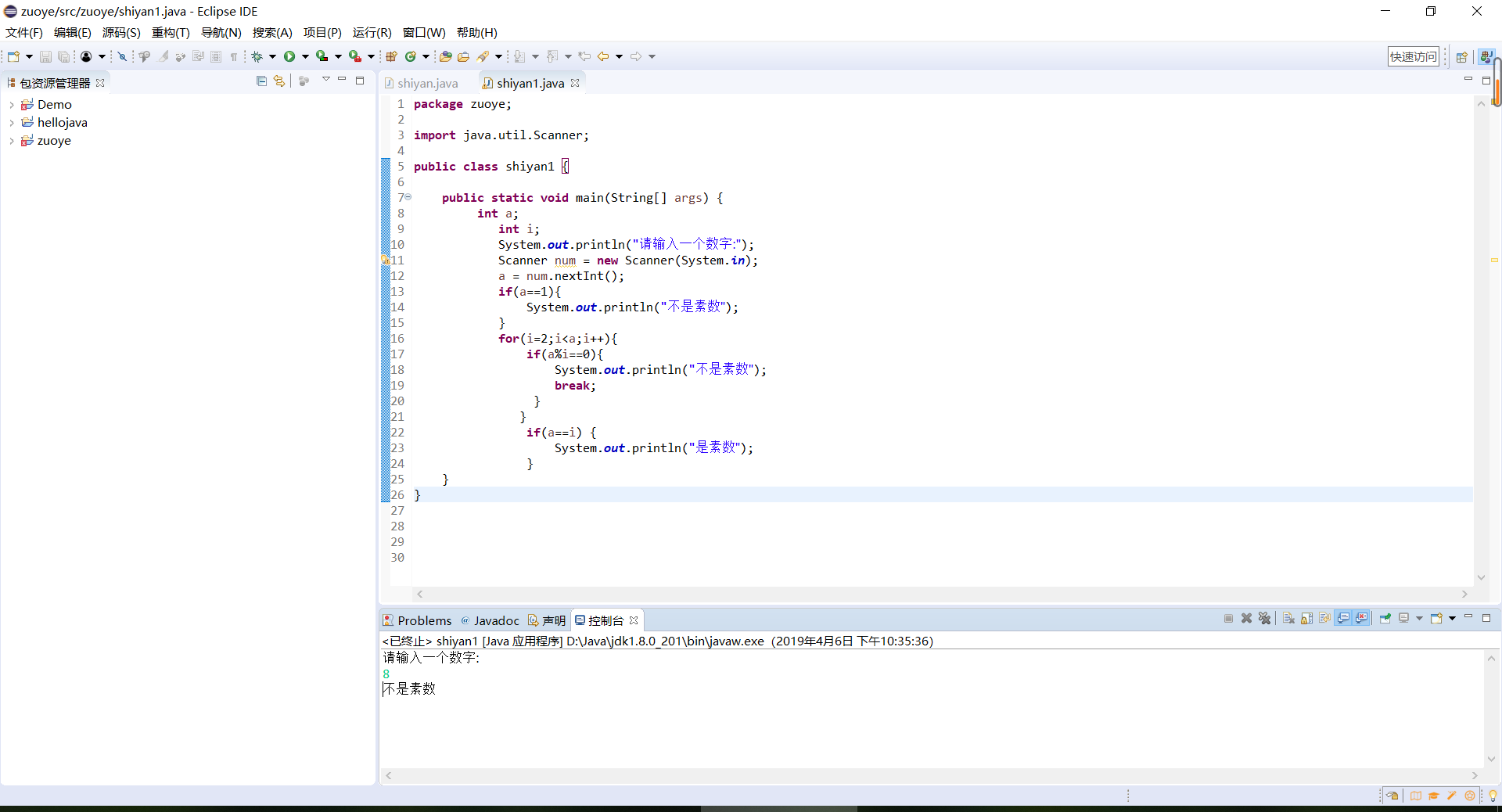Expand the Demo project in package explorer
The height and width of the screenshot is (812, 1502).
pyautogui.click(x=11, y=105)
